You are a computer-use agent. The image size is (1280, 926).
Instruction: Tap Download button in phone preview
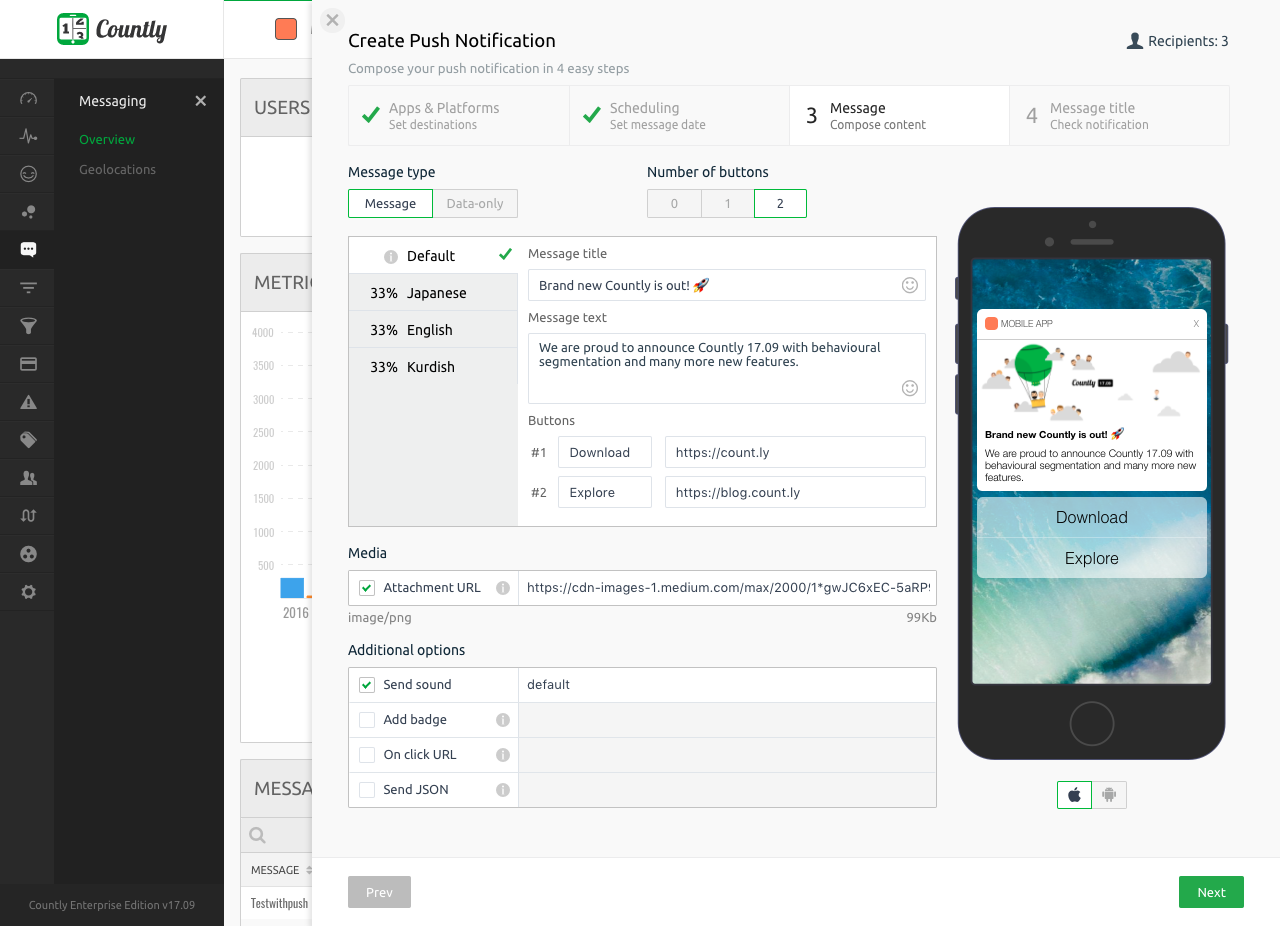tap(1092, 518)
